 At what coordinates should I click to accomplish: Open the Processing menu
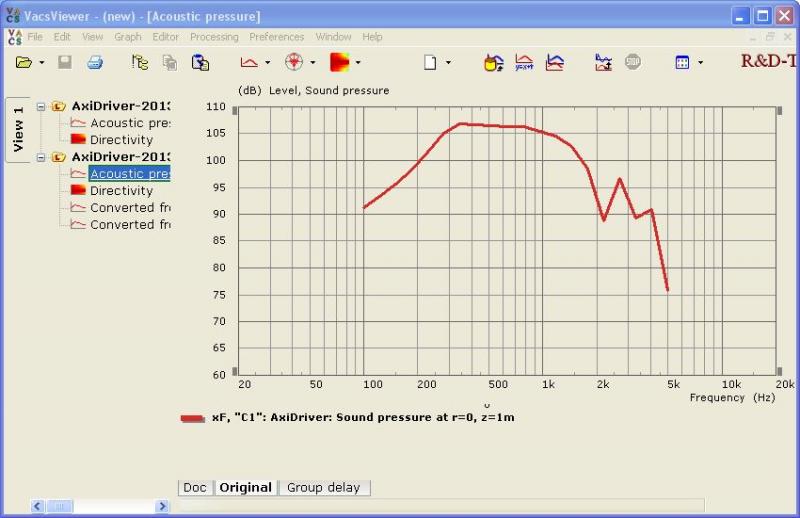[x=214, y=37]
